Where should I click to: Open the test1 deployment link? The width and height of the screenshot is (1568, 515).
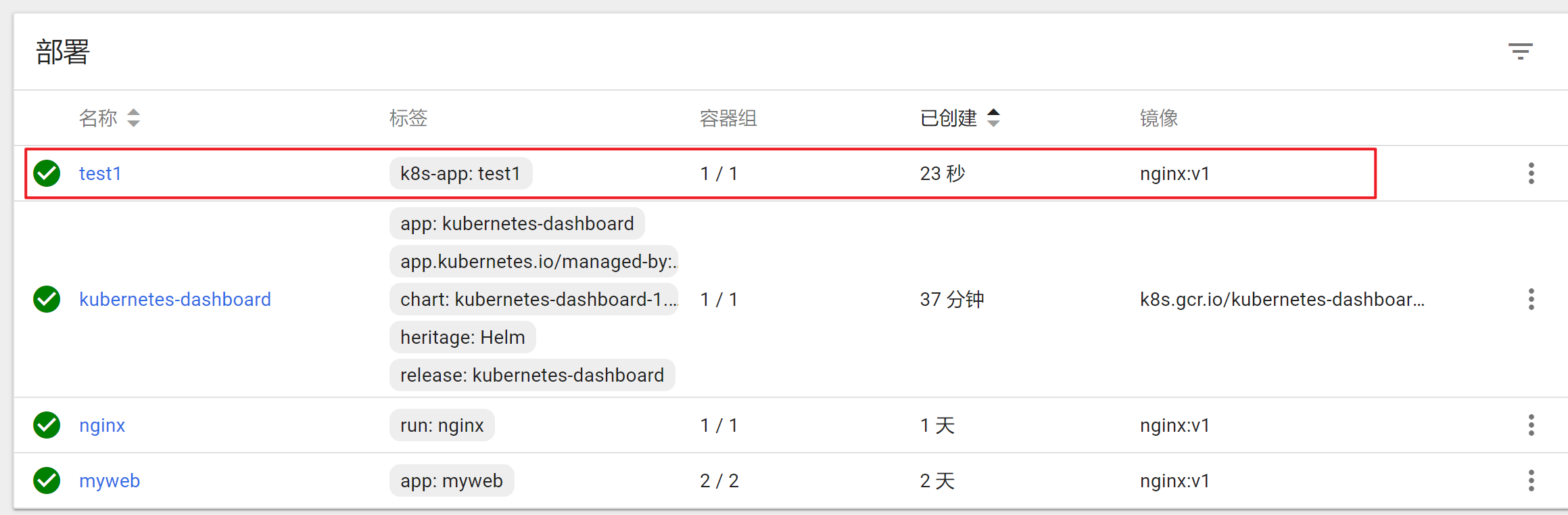(x=100, y=174)
